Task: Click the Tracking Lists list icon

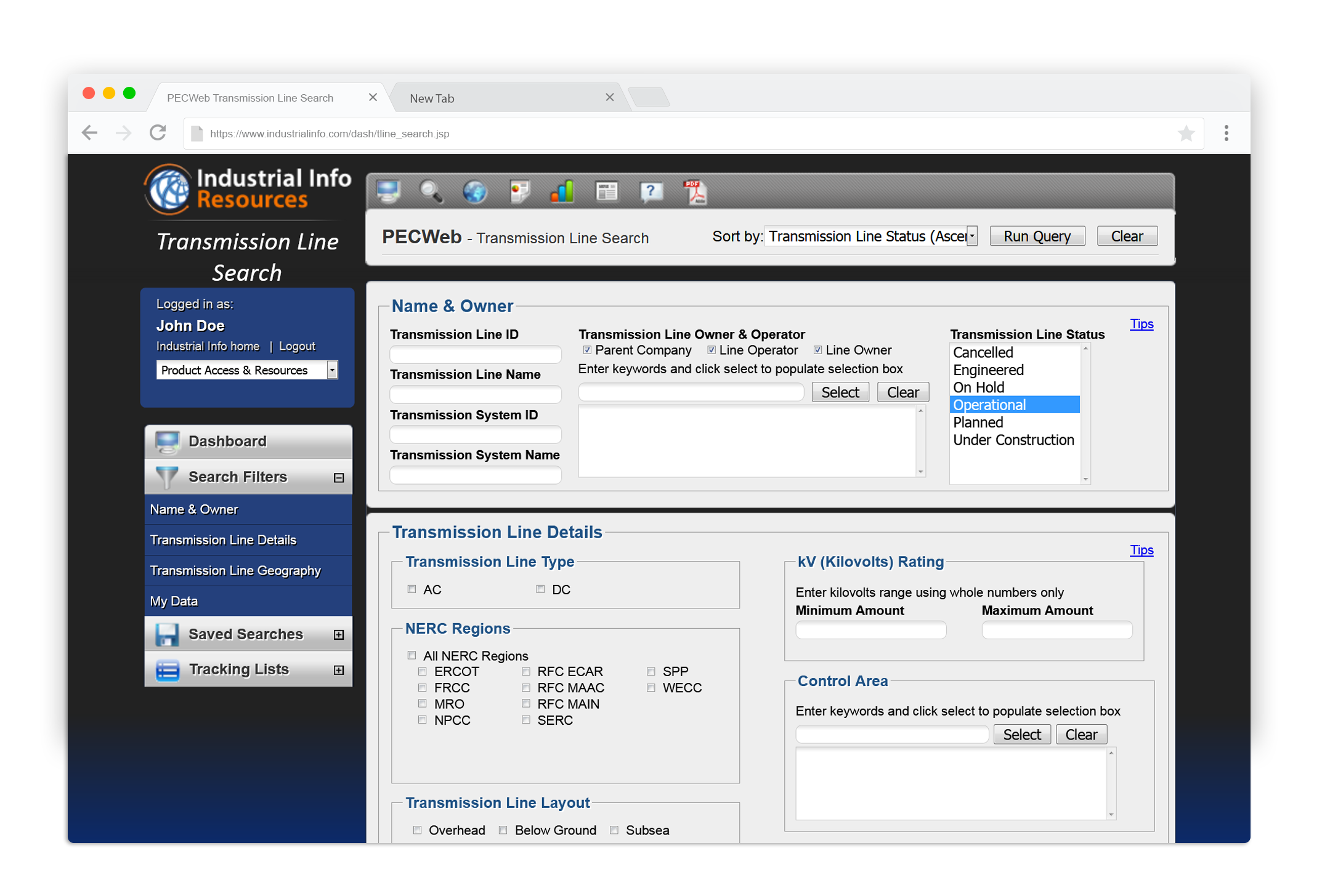Action: [167, 670]
